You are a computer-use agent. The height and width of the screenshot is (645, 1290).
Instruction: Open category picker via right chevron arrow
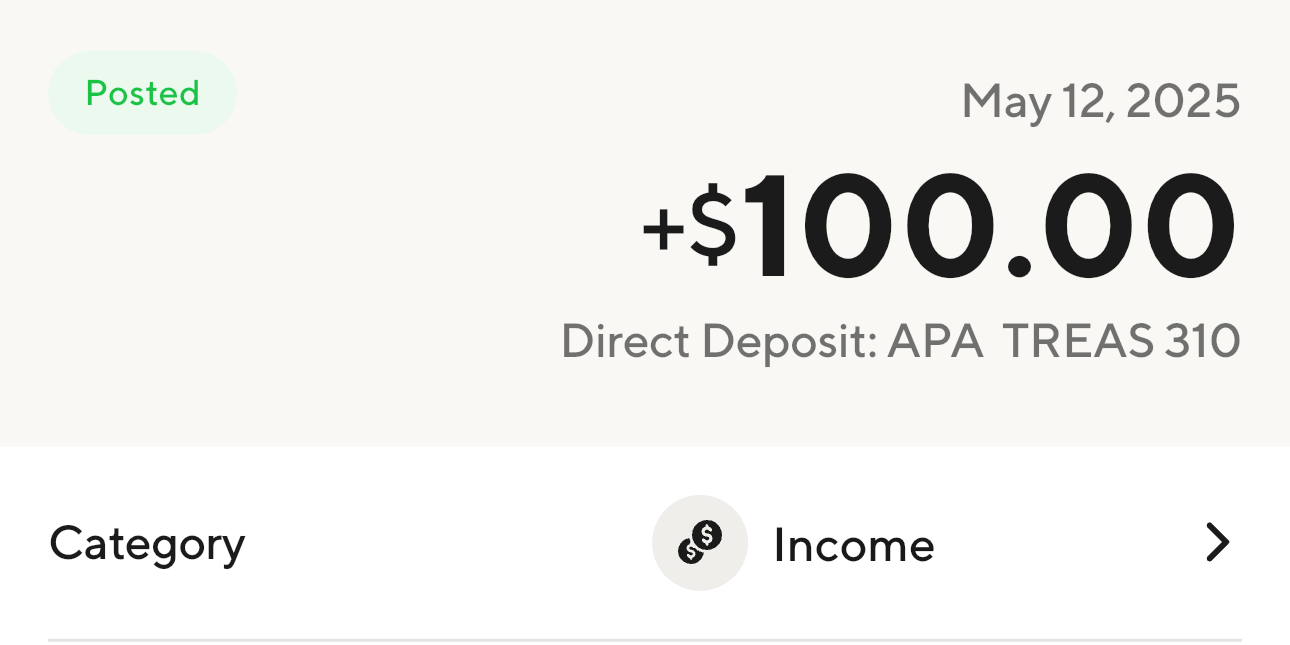[1217, 543]
